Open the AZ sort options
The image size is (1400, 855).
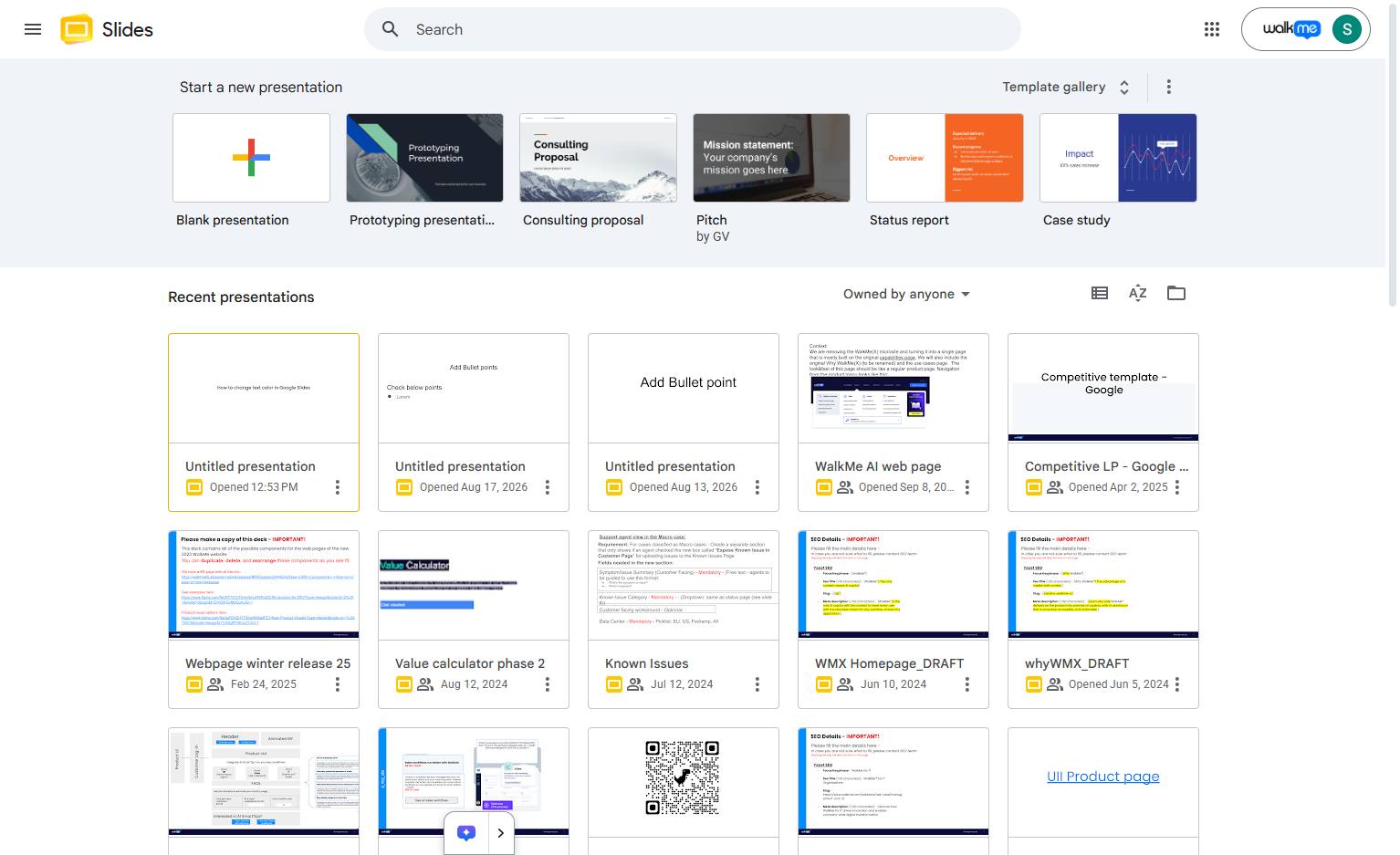1137,293
